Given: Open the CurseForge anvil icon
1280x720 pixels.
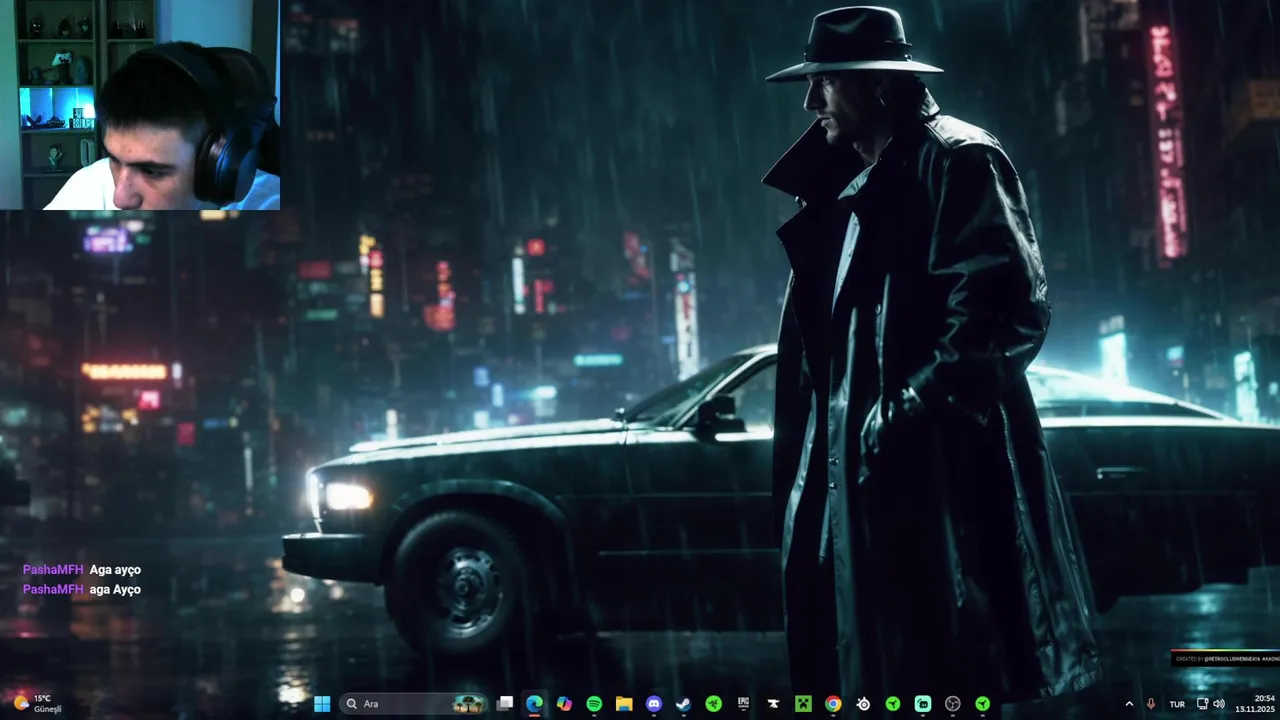Looking at the screenshot, I should click(773, 704).
